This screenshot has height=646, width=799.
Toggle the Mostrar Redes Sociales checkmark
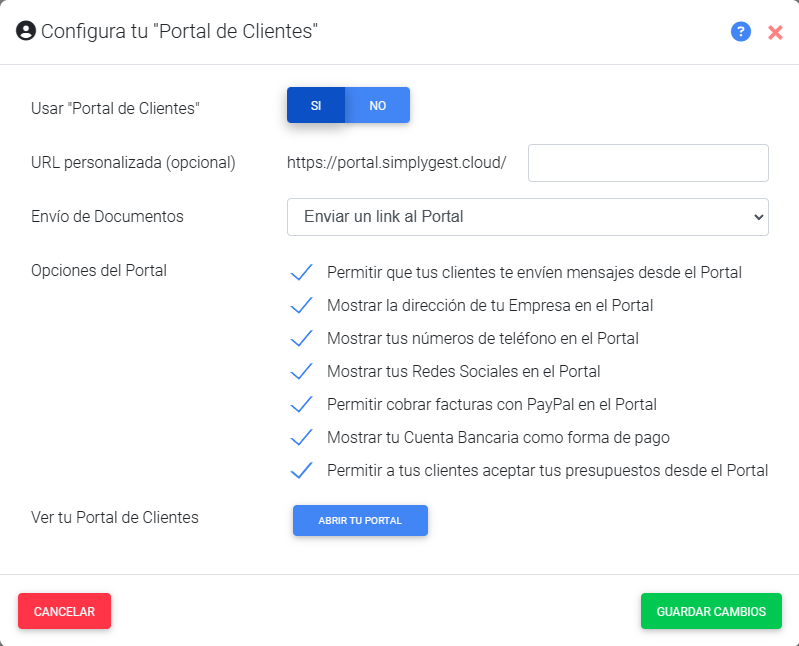301,371
